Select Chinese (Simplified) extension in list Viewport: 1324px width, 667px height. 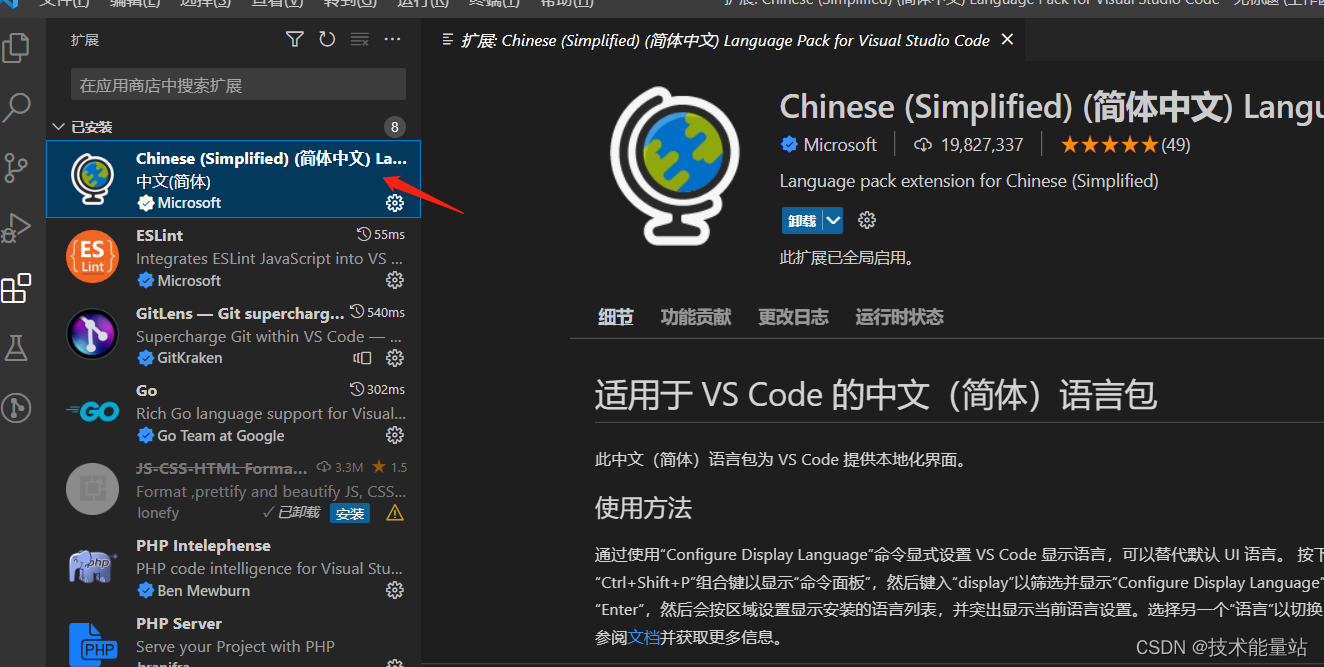click(233, 179)
